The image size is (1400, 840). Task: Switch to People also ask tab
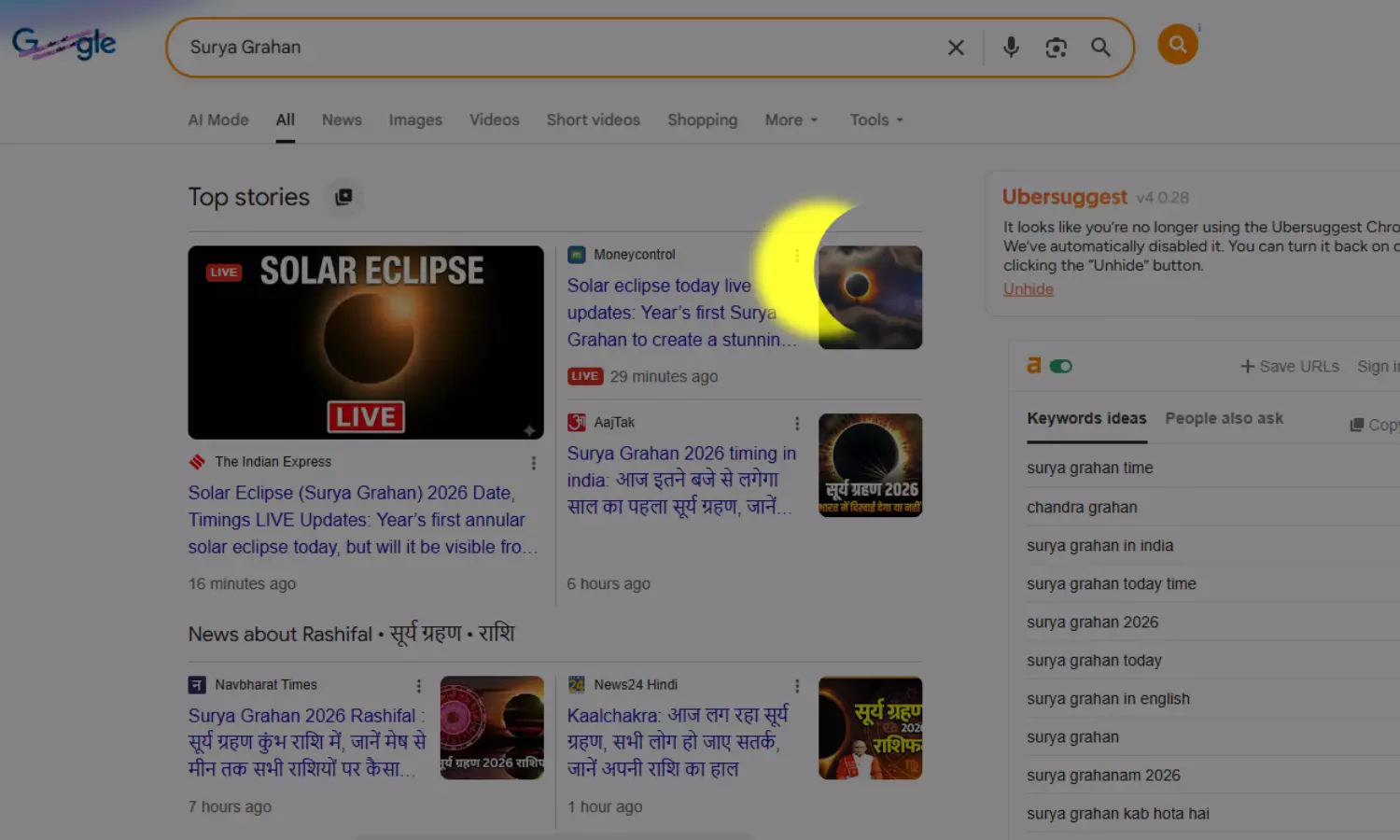(1224, 419)
